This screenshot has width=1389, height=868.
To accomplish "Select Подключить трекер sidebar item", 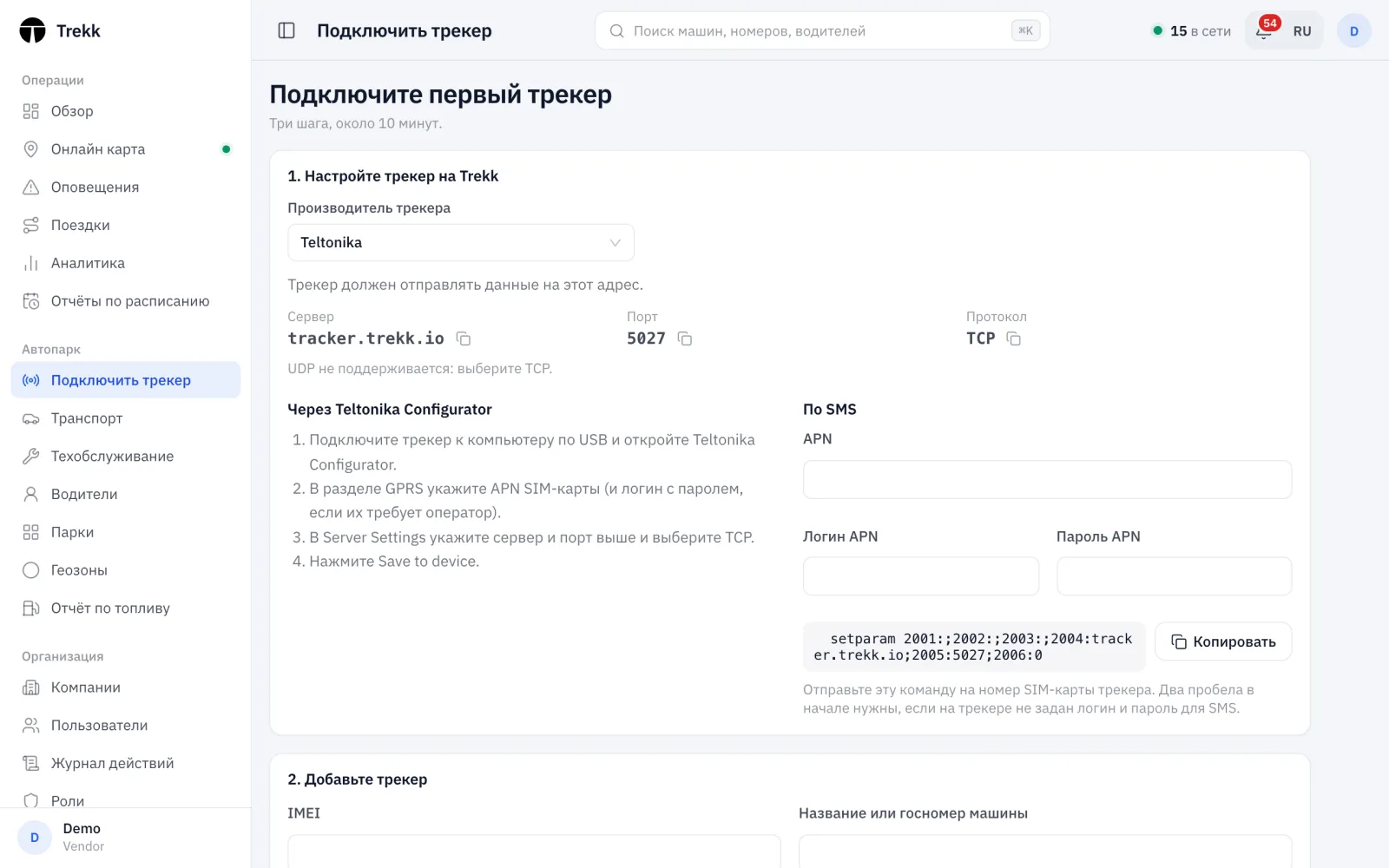I will coord(126,380).
